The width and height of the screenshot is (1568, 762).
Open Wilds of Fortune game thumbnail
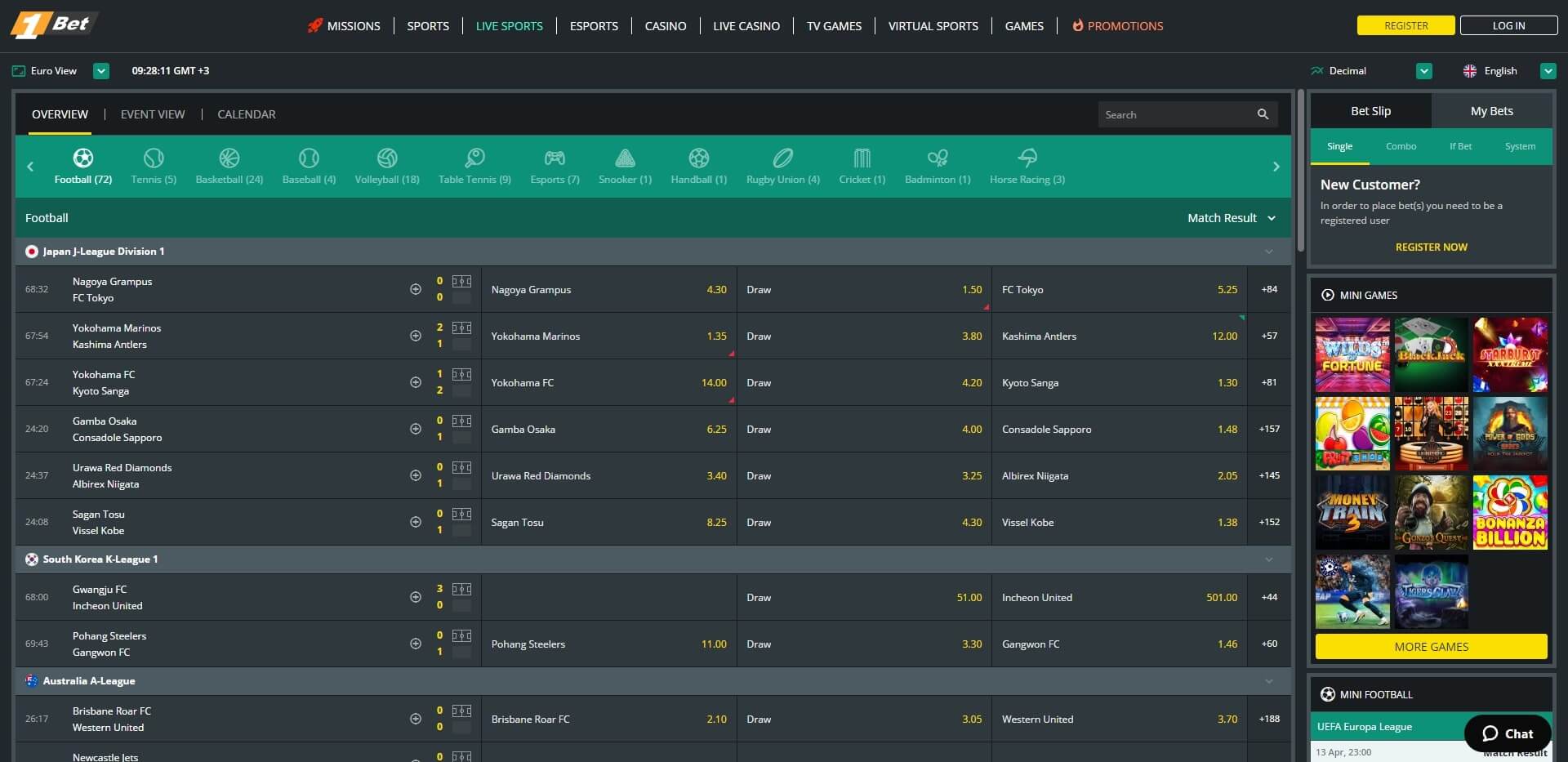pos(1352,355)
